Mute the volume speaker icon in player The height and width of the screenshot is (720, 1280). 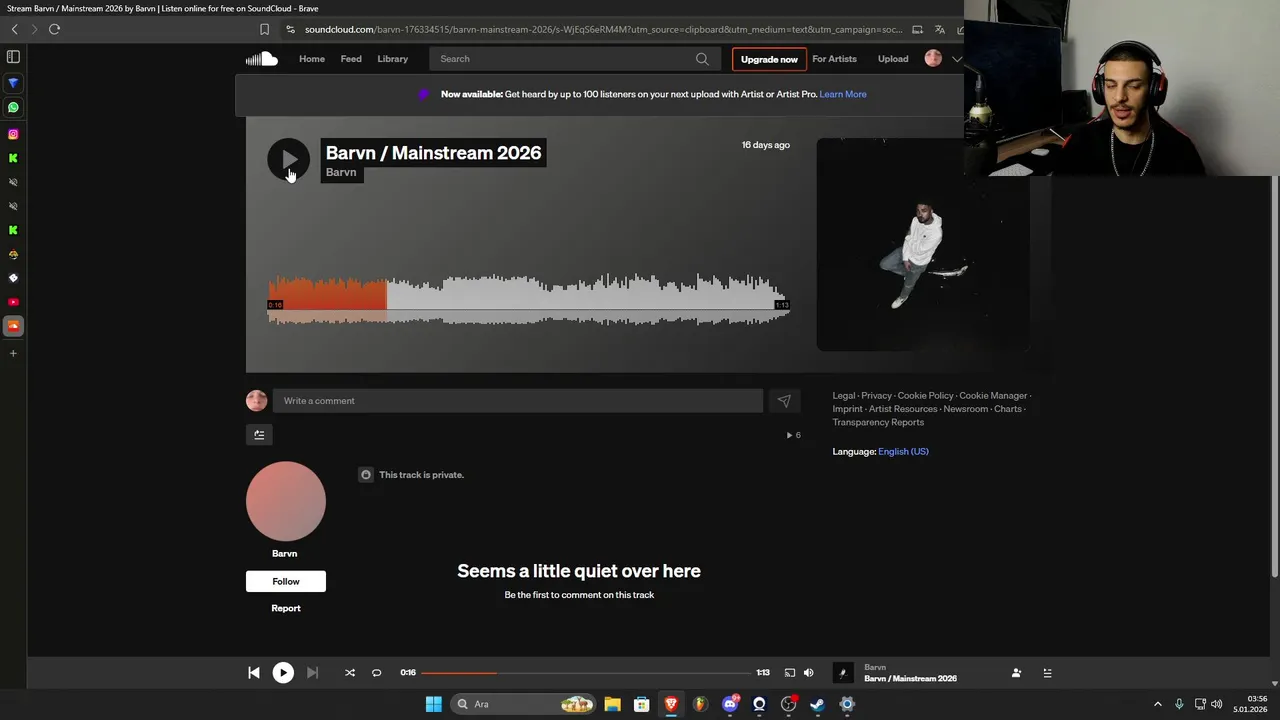[x=809, y=673]
